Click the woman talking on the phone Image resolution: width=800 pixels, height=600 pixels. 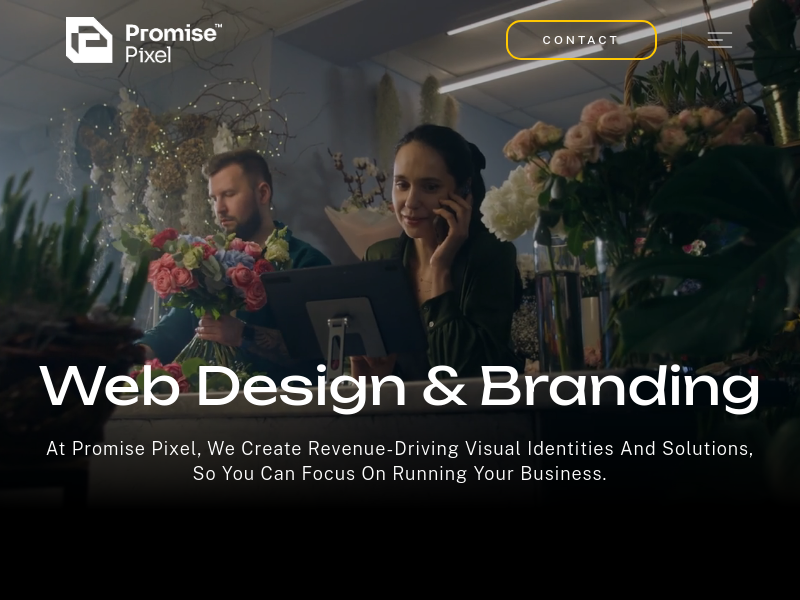[444, 245]
